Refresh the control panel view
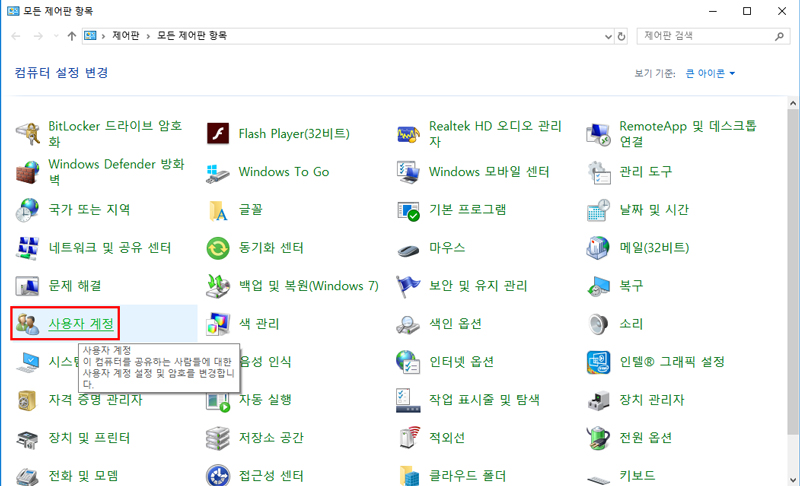Viewport: 800px width, 486px height. pos(621,36)
